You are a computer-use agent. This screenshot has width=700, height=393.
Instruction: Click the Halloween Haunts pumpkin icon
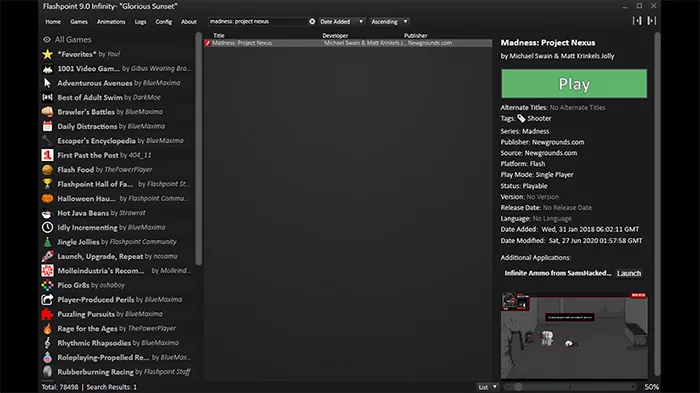click(x=47, y=198)
